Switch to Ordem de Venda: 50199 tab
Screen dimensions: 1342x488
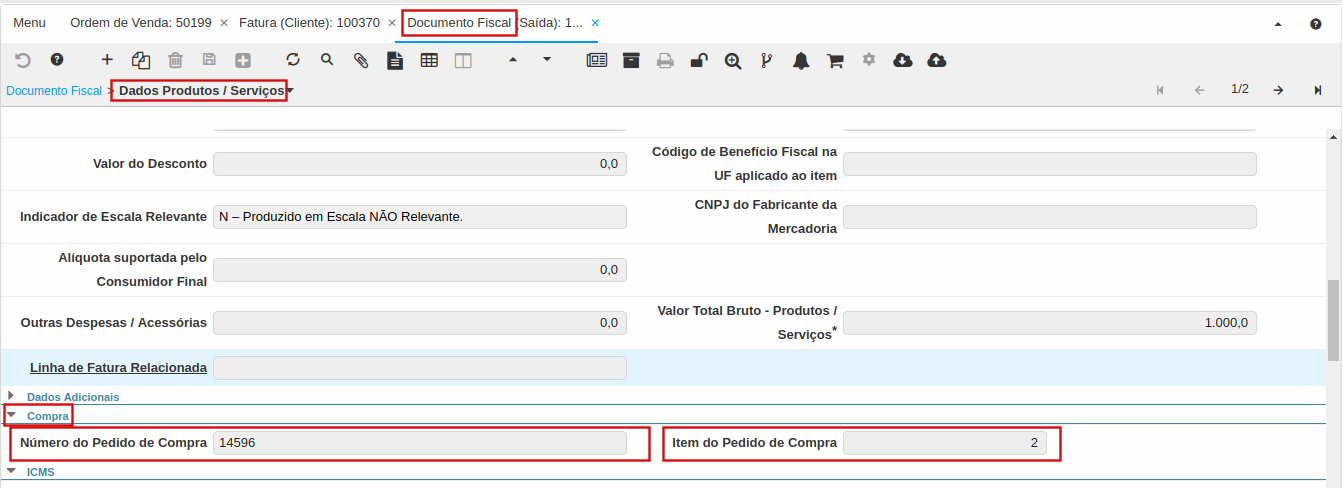(x=140, y=22)
